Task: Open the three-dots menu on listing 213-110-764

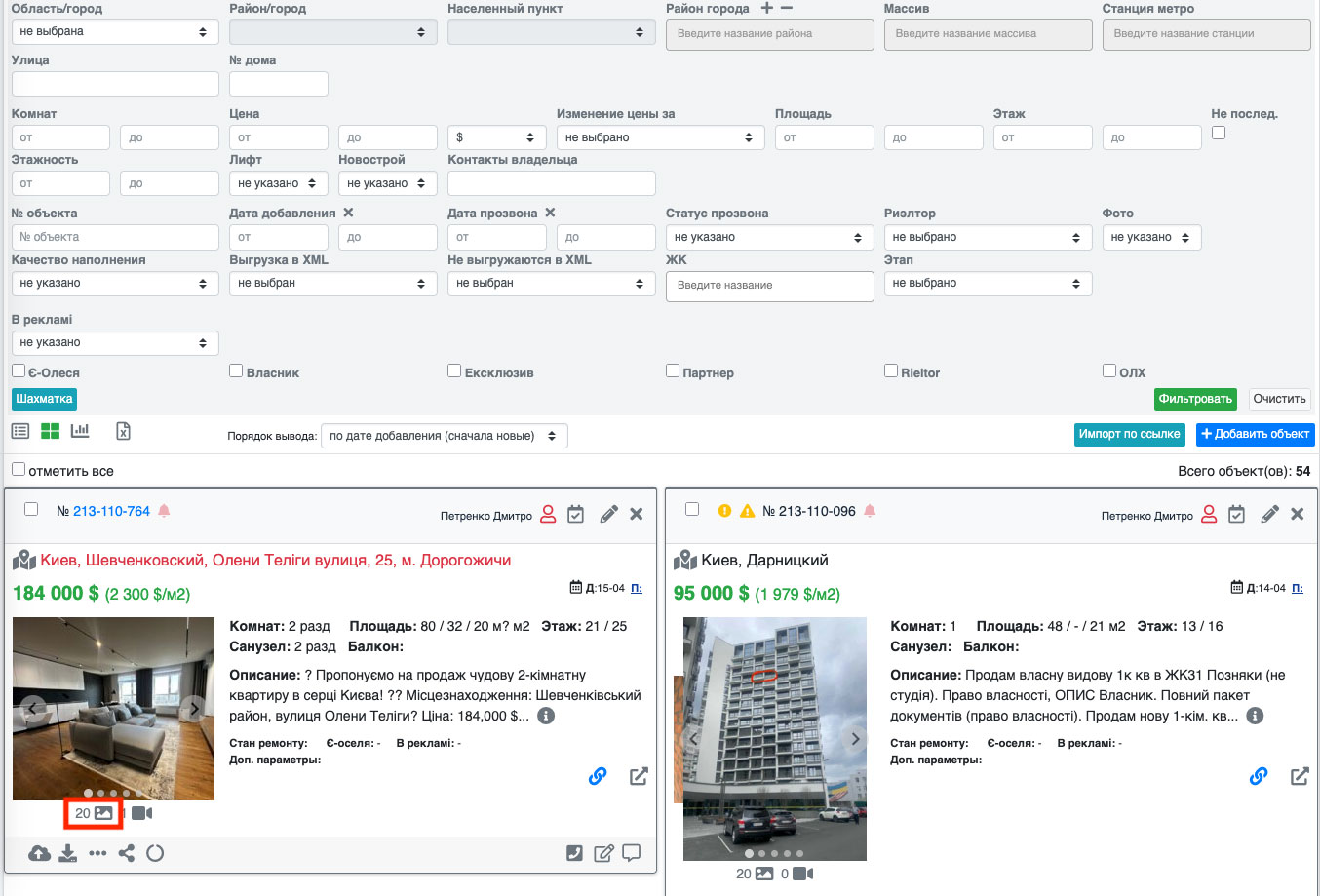Action: point(97,854)
